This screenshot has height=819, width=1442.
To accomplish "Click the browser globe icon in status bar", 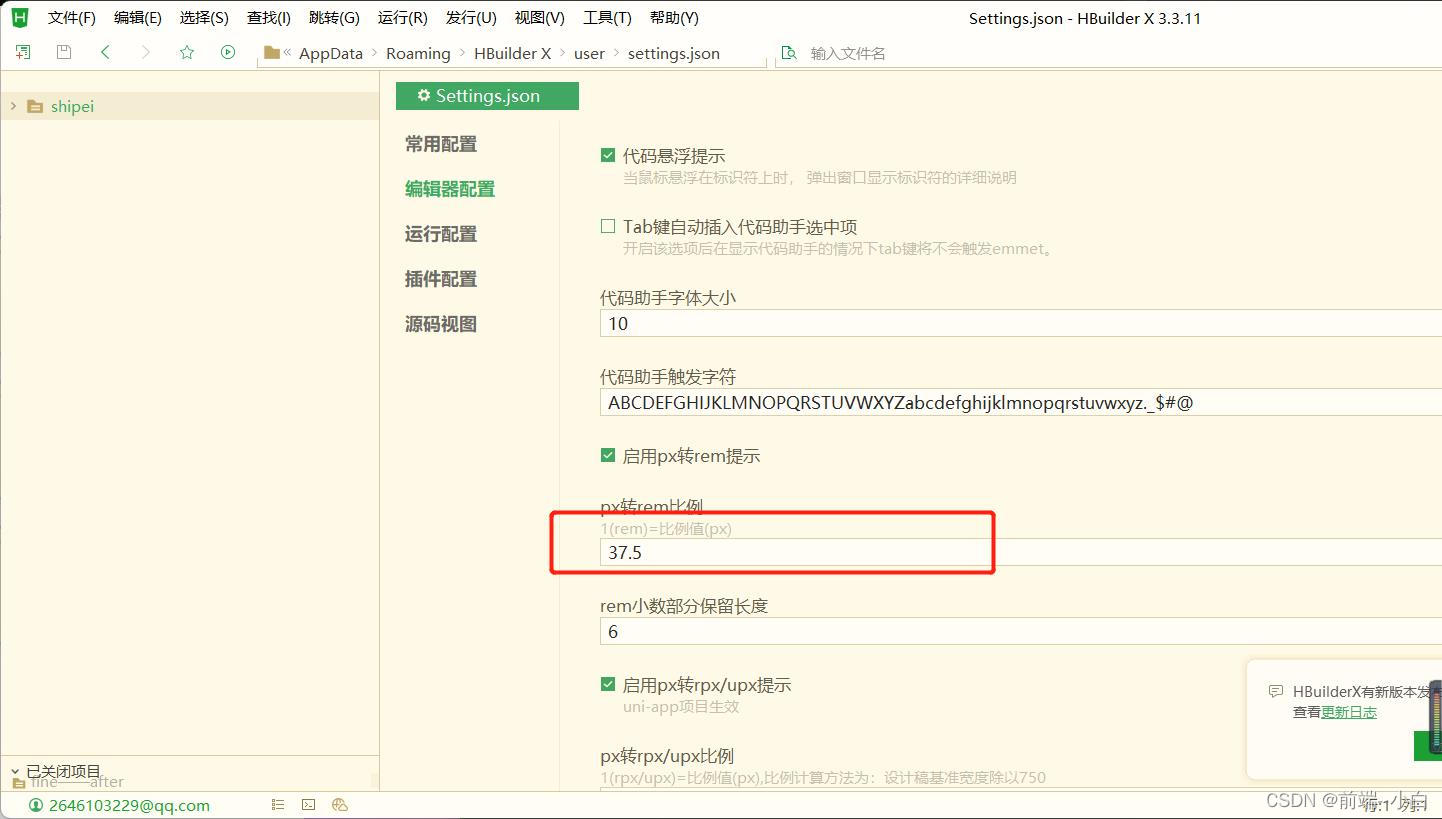I will (x=339, y=804).
